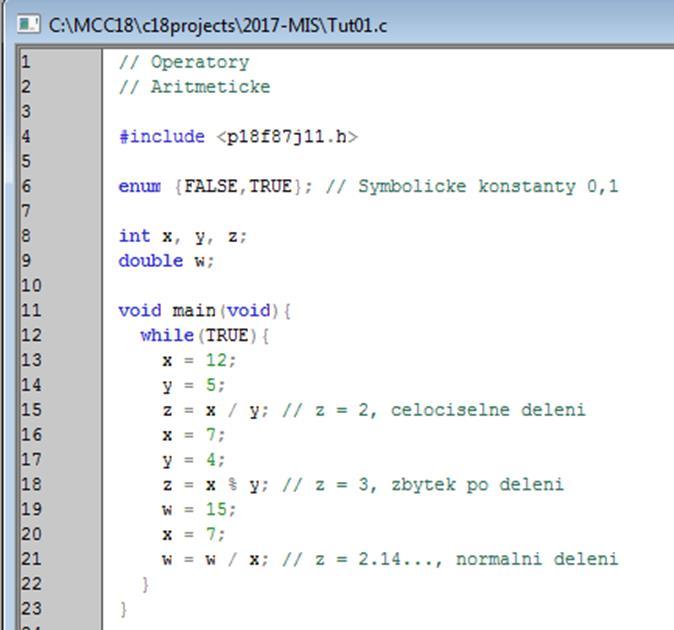Click the 'y = 5;' assignment
Screen dimensions: 674x630
[194, 385]
